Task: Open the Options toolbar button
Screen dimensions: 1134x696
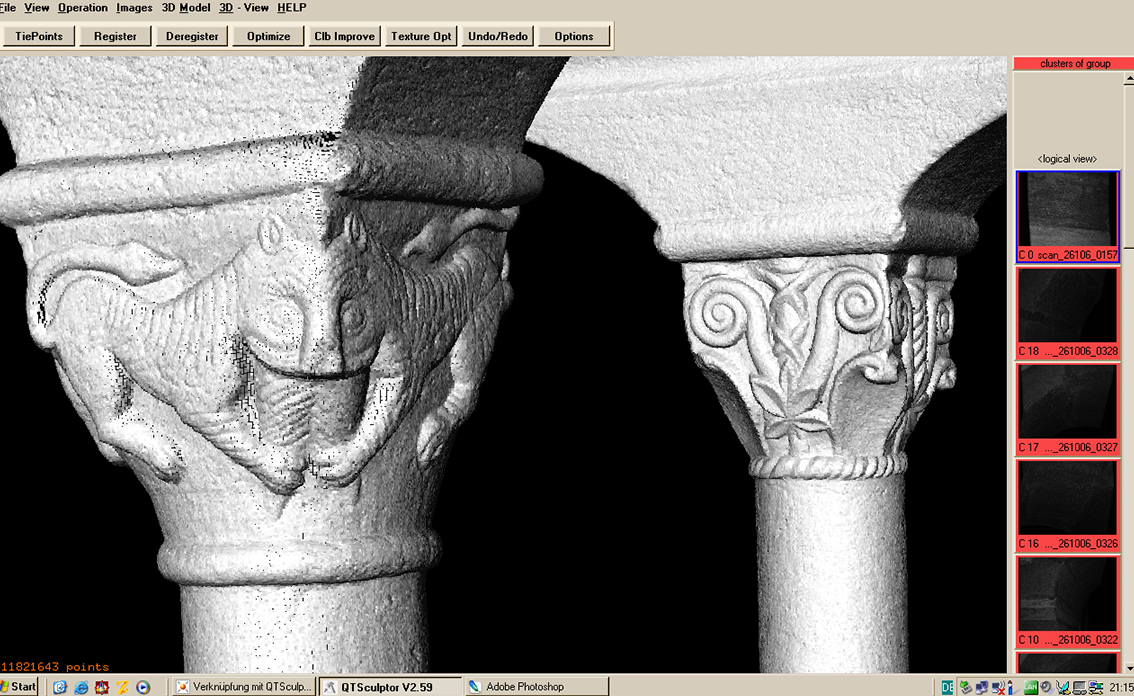Action: [x=574, y=36]
